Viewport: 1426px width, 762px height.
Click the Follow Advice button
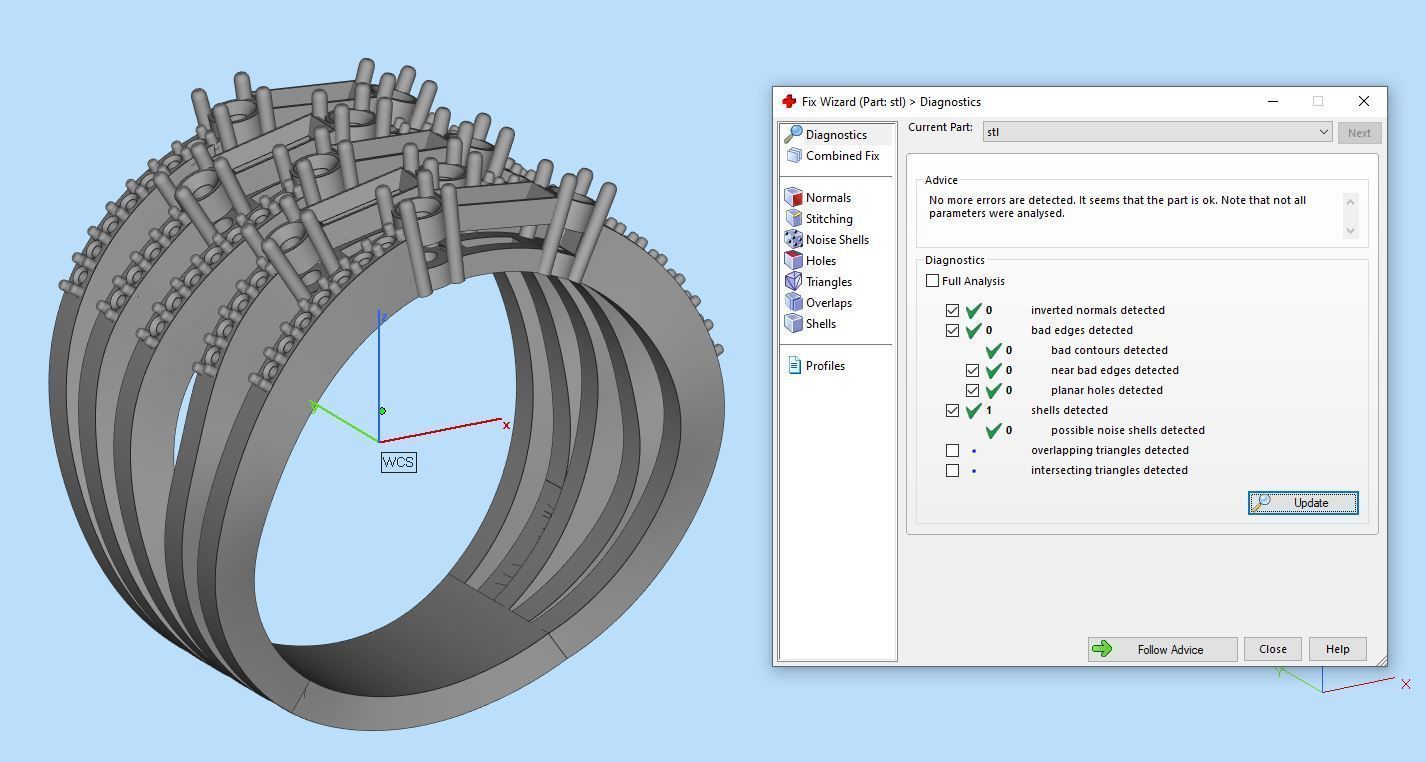click(x=1163, y=649)
